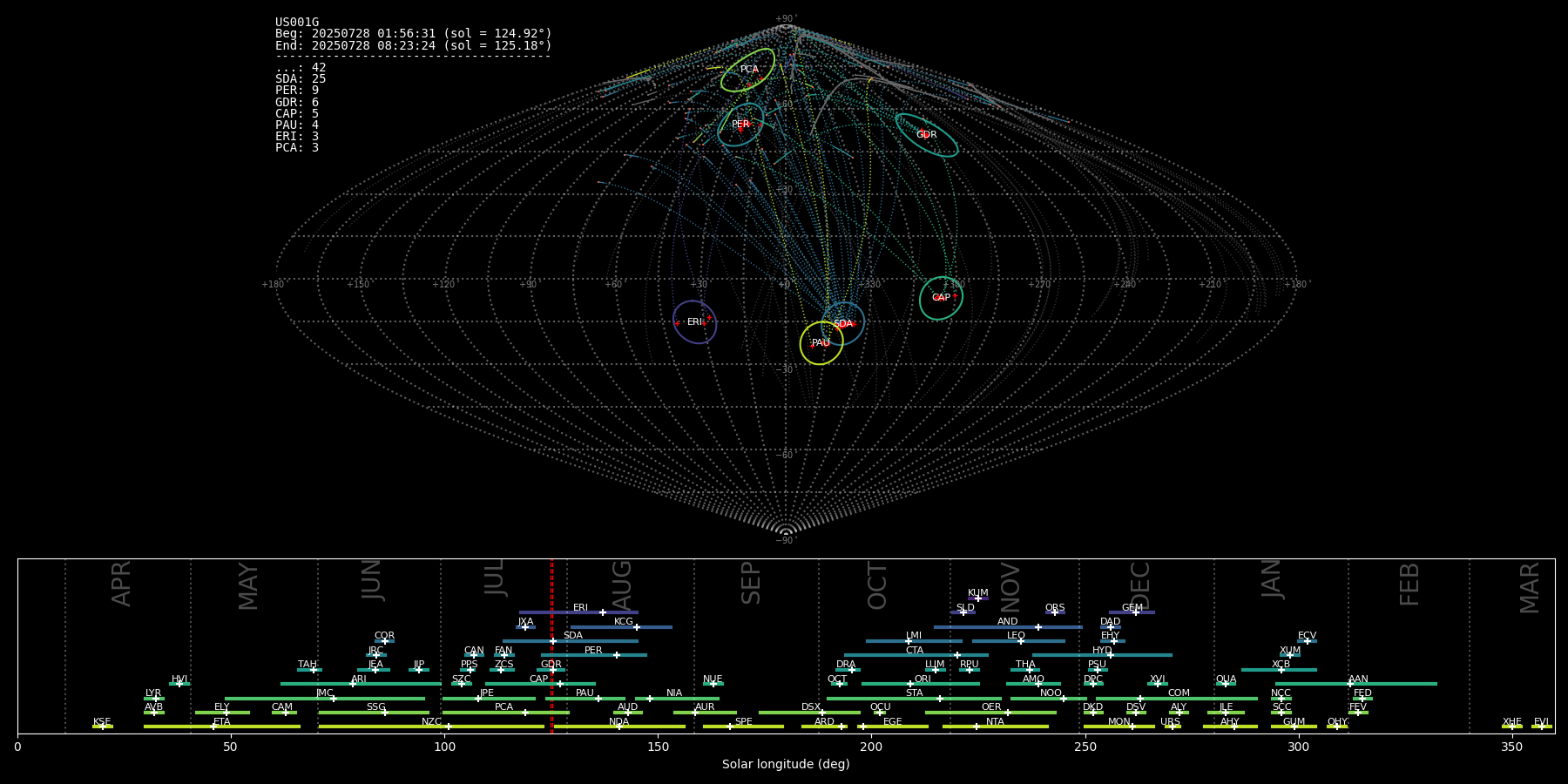1568x784 pixels.
Task: Click the ORS shower label in timeline
Action: [1055, 607]
